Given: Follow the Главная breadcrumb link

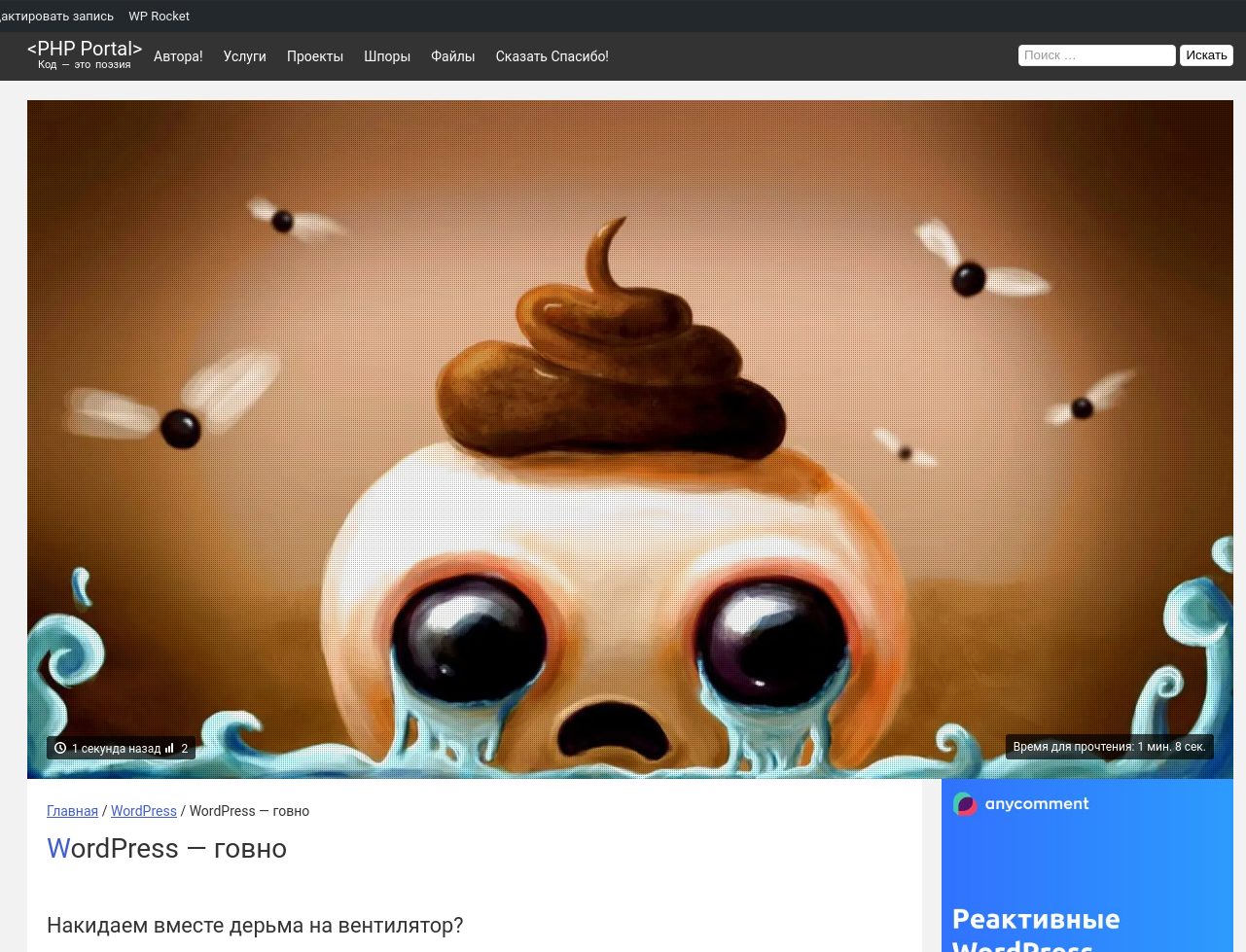Looking at the screenshot, I should 72,811.
